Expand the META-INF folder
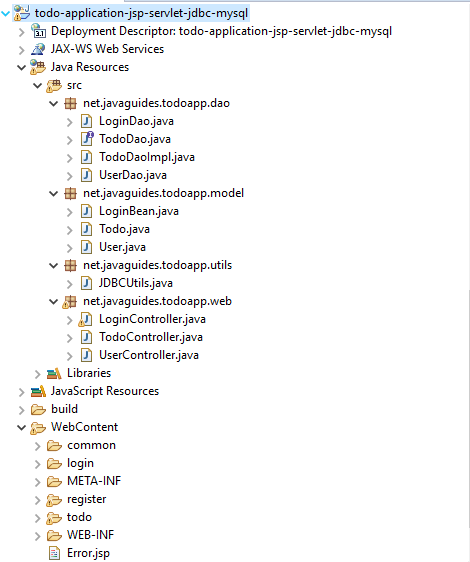This screenshot has width=470, height=562. [38, 482]
